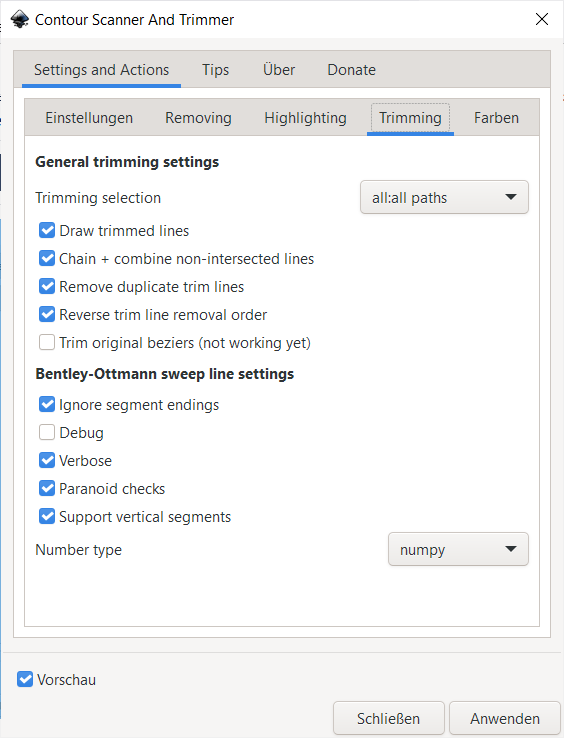This screenshot has height=738, width=564.
Task: Uncheck Ignore segment endings
Action: pyautogui.click(x=47, y=405)
